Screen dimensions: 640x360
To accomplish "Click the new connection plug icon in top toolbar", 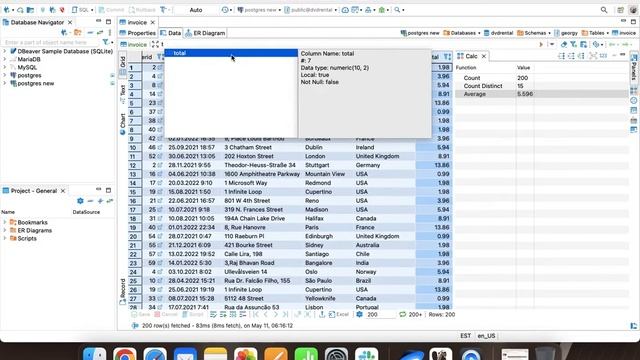I will click(x=7, y=10).
